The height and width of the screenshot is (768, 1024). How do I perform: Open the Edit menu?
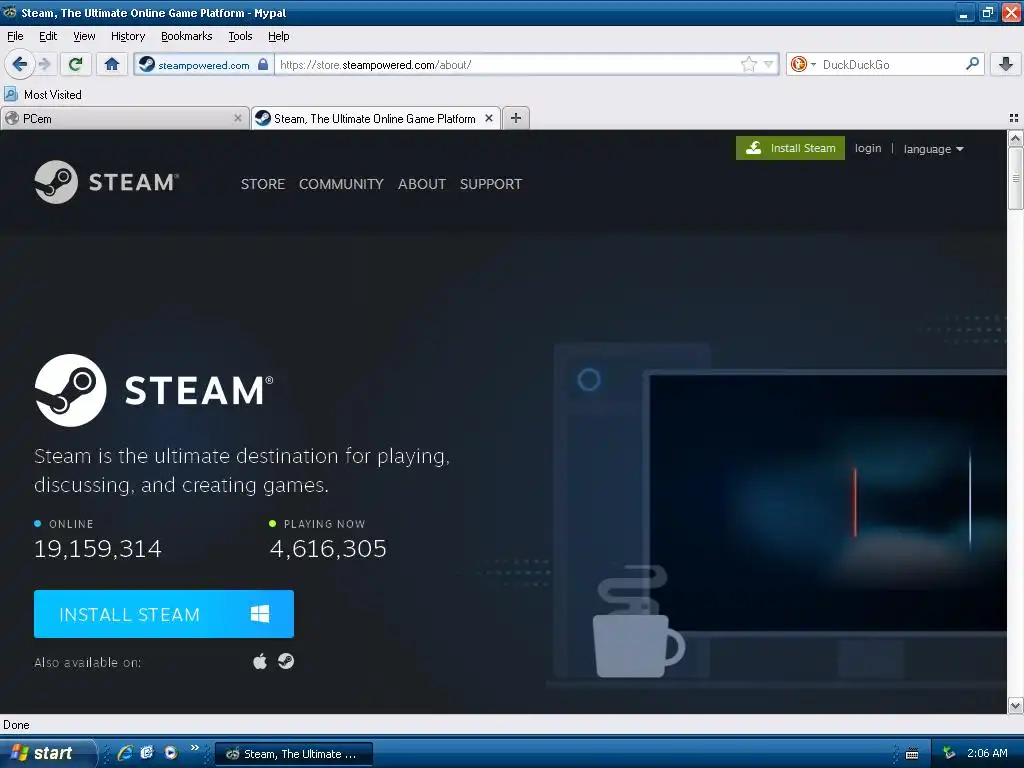coord(48,36)
